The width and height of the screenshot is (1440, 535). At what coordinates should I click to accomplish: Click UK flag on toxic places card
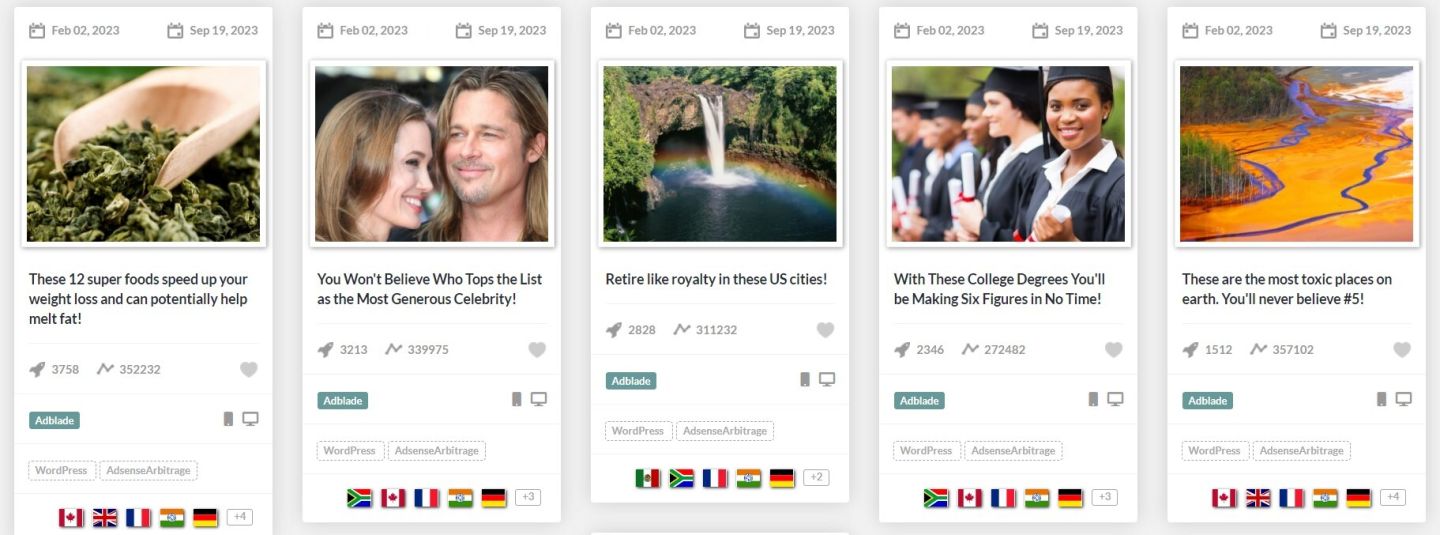tap(1258, 498)
